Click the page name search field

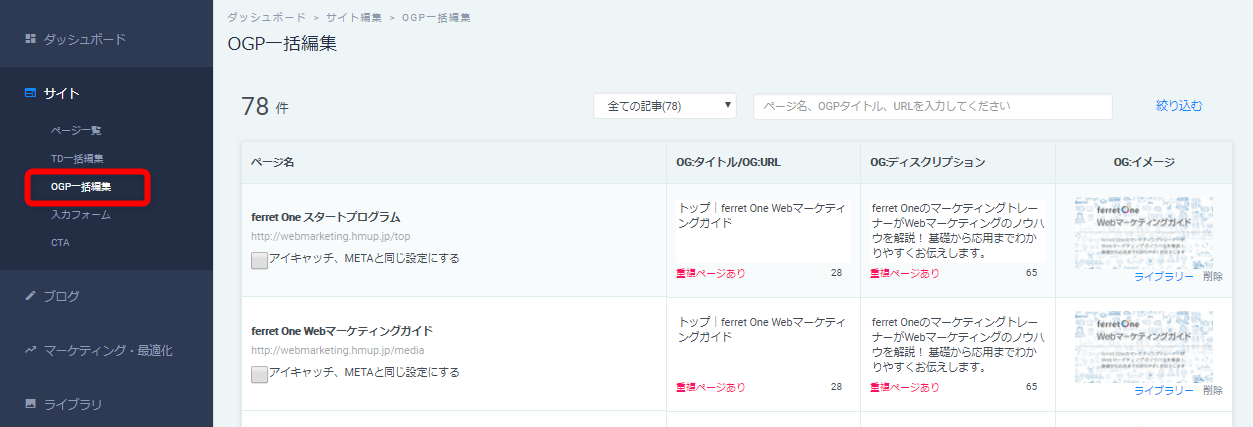click(x=933, y=106)
